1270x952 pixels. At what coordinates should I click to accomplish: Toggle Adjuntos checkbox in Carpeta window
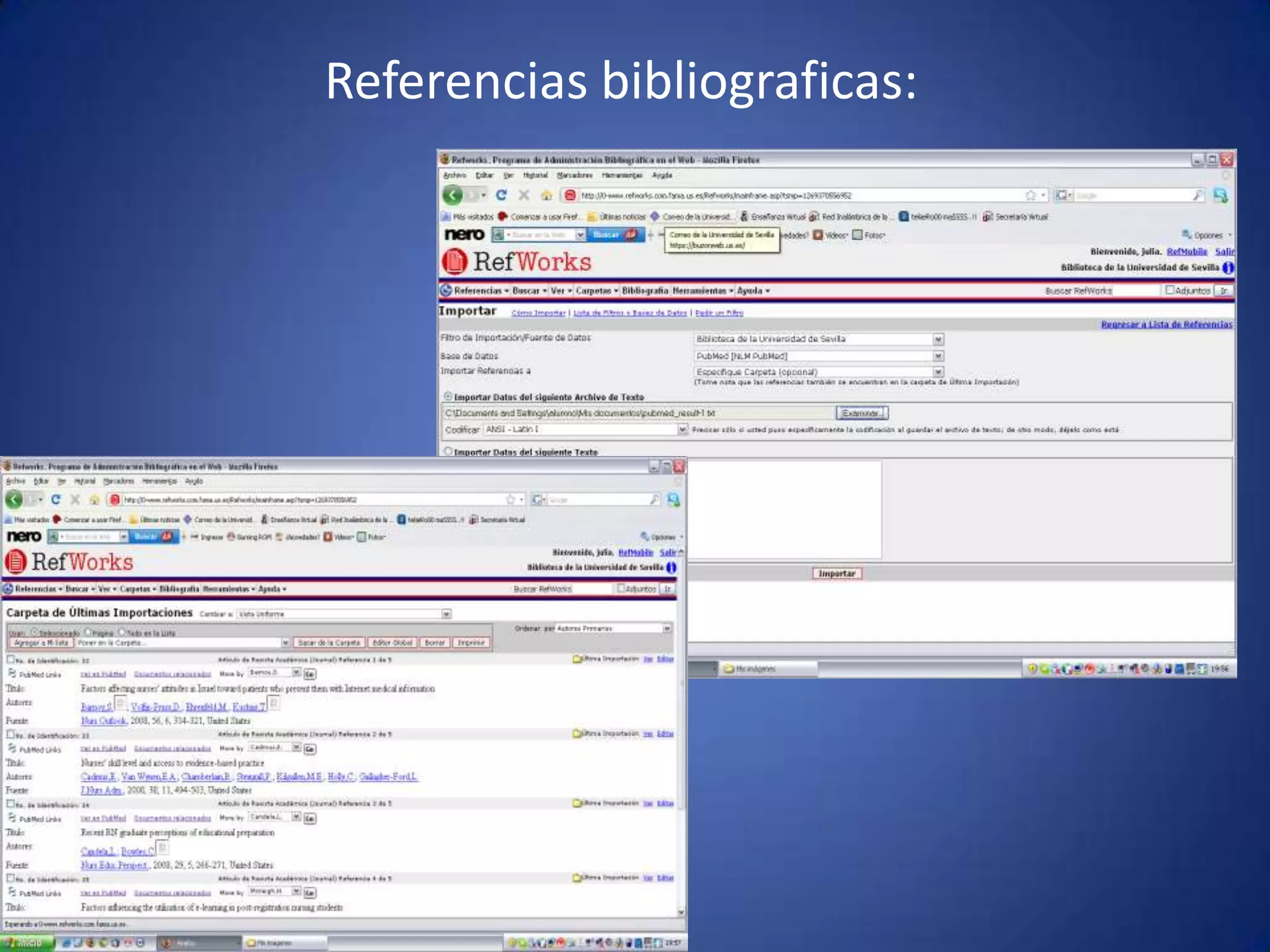[x=621, y=588]
